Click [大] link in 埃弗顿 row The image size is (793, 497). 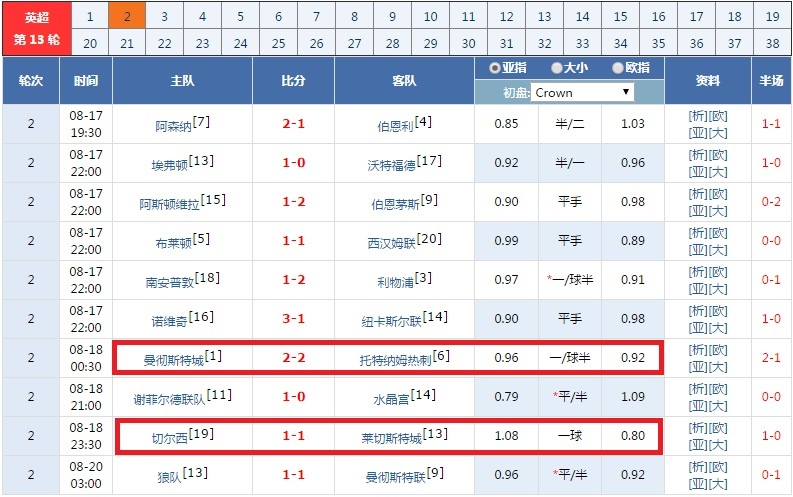coord(718,172)
